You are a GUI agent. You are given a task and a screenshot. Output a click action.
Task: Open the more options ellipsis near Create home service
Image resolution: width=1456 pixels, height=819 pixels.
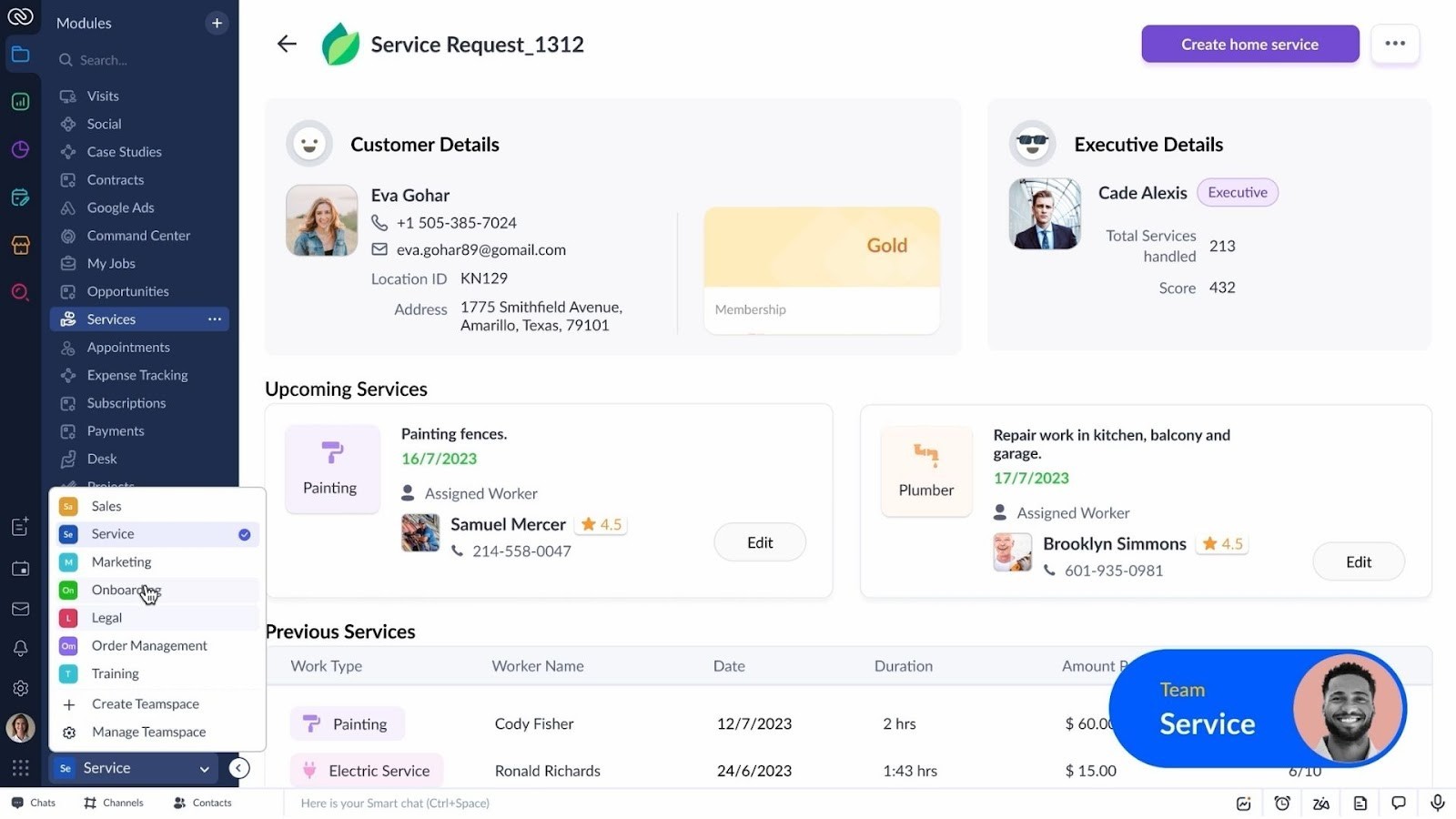[x=1395, y=43]
